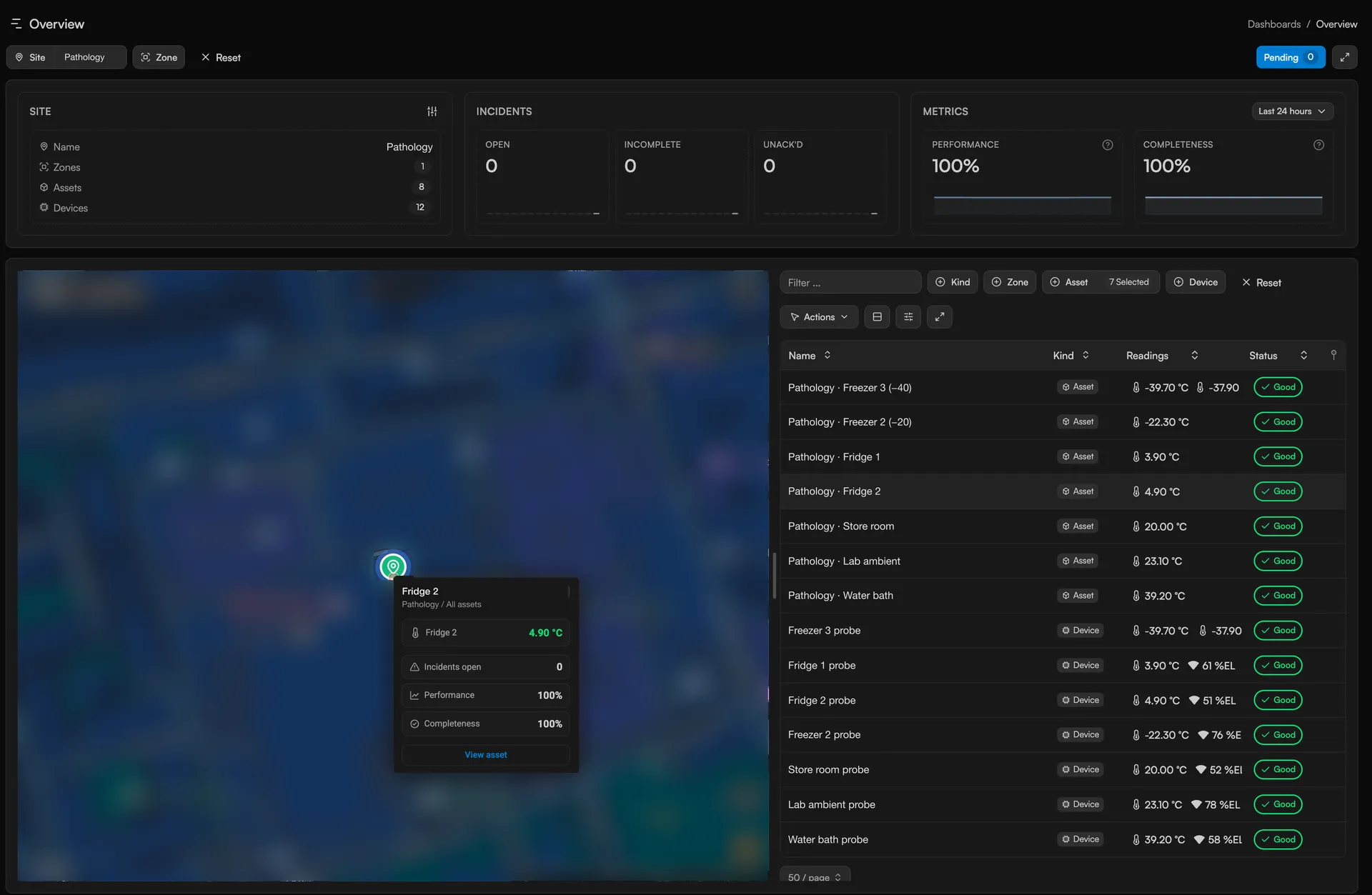This screenshot has width=1372, height=895.
Task: Expand the table to fullscreen
Action: [x=940, y=316]
